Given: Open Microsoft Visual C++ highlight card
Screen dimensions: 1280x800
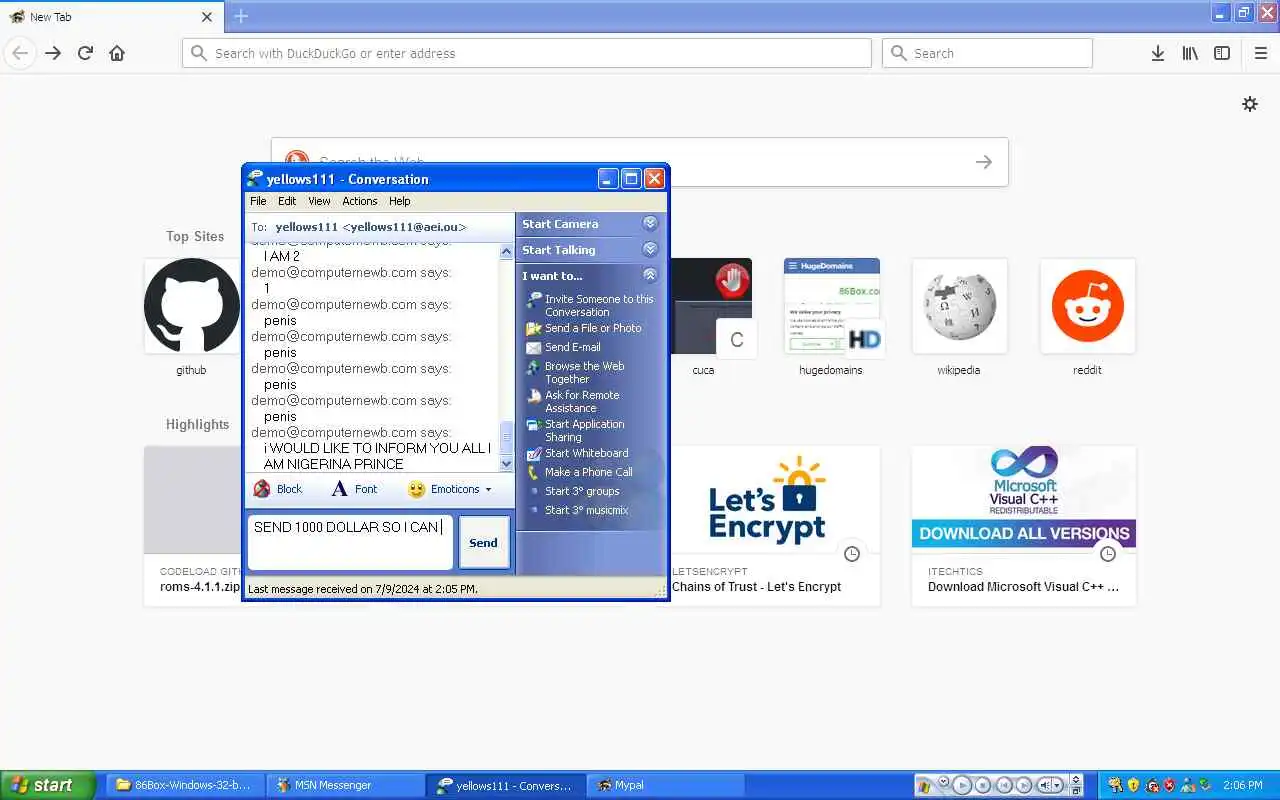Looking at the screenshot, I should pos(1024,526).
